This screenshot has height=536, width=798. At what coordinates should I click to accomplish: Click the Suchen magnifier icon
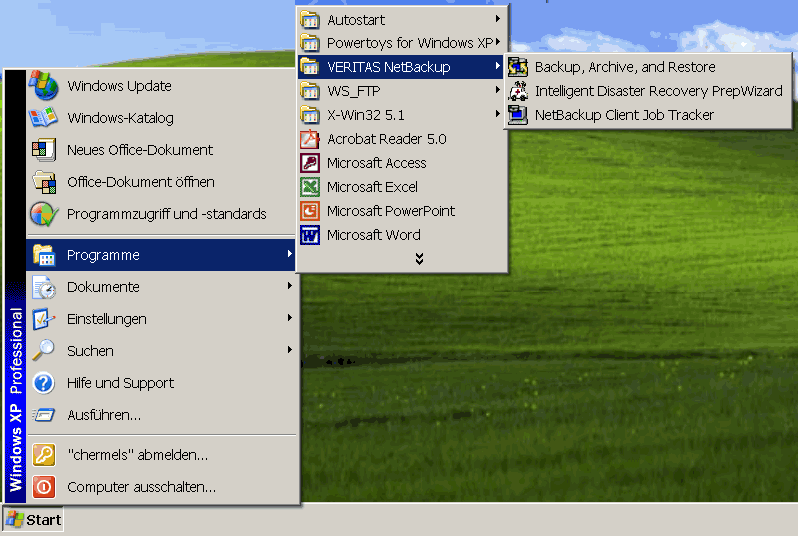point(43,350)
